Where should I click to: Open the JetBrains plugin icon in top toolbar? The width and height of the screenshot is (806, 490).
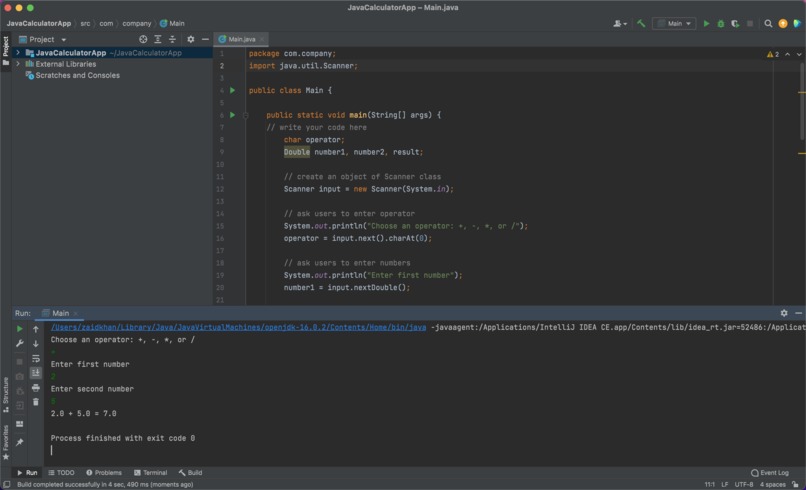tap(797, 23)
